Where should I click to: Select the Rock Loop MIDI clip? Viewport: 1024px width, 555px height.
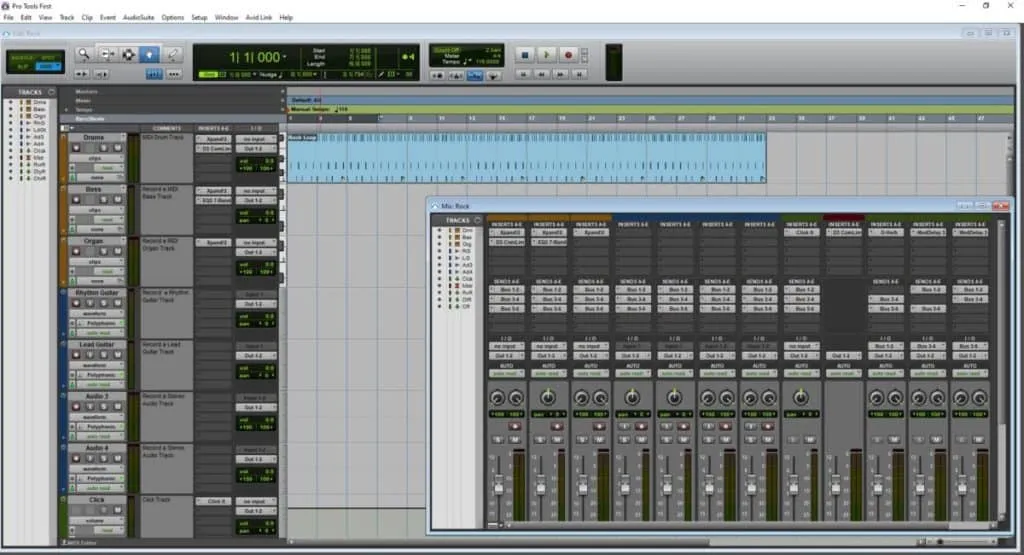tap(526, 158)
